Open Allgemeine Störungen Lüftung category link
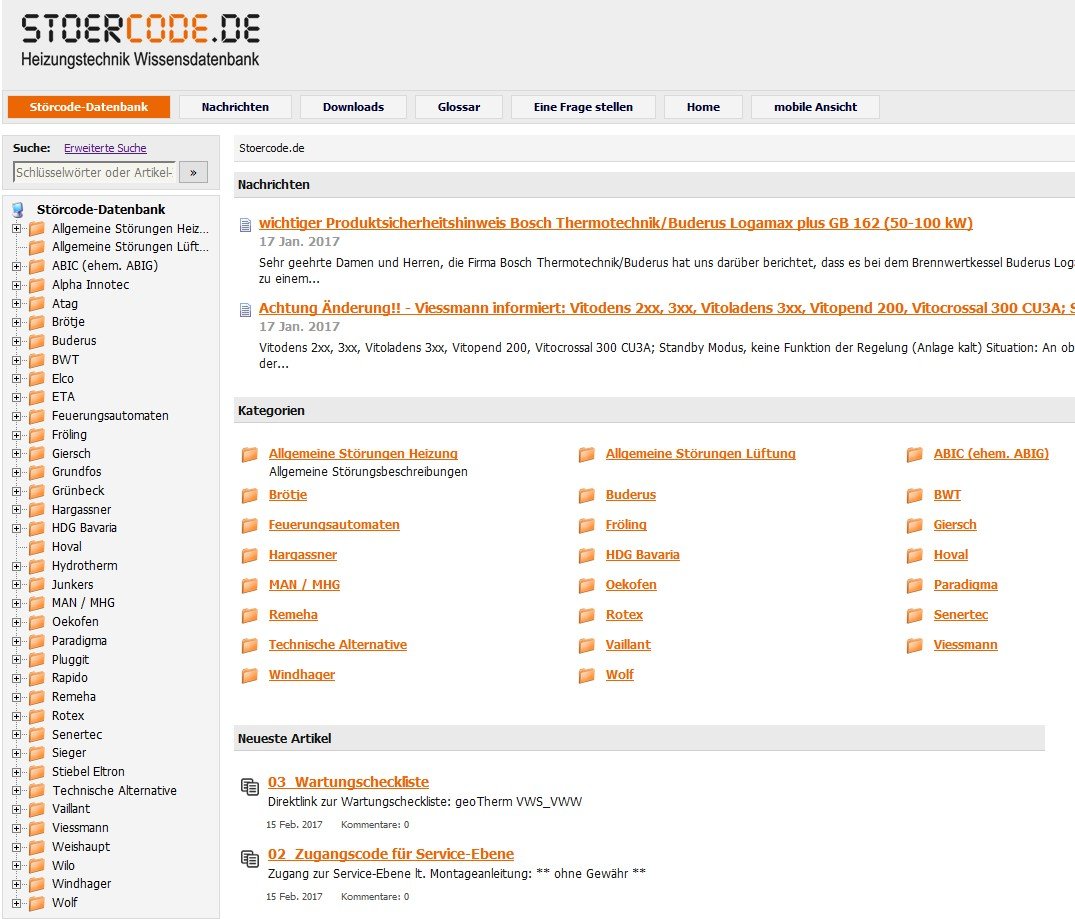1075x919 pixels. [700, 453]
